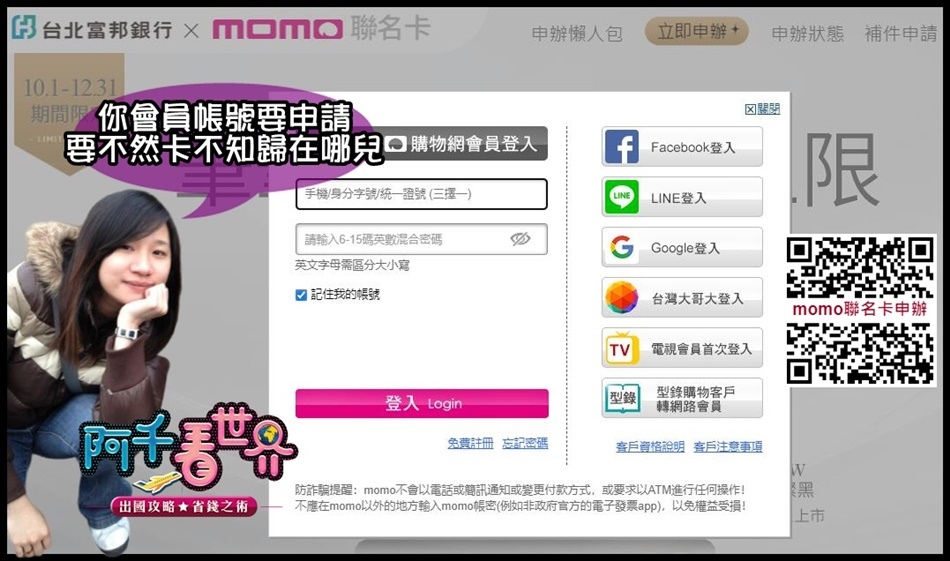This screenshot has width=950, height=561.
Task: Click the TV member login icon
Action: point(622,348)
